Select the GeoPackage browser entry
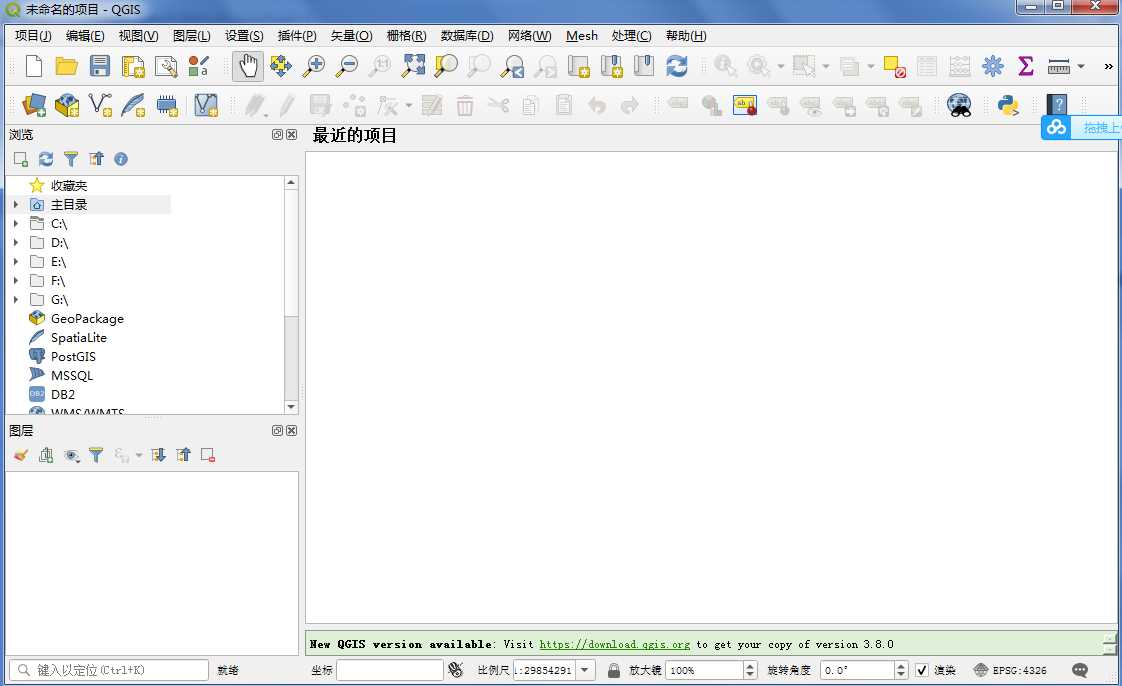 pos(87,318)
